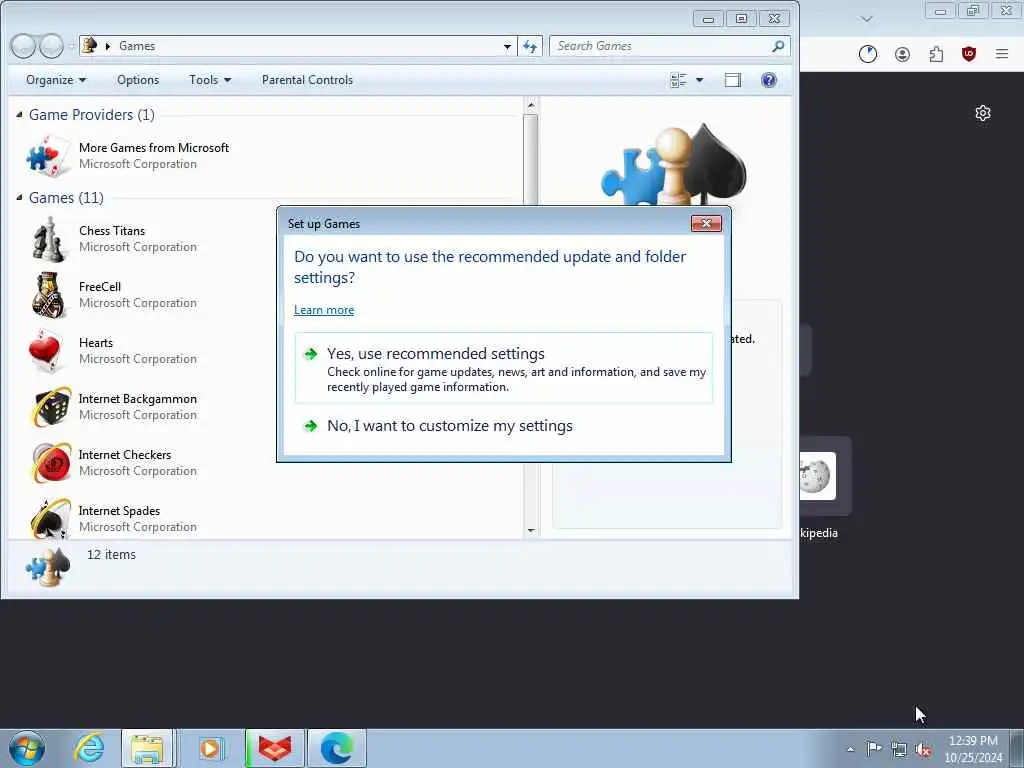Select the Internet Checkers icon
Screen dimensions: 1024x768
pos(51,463)
